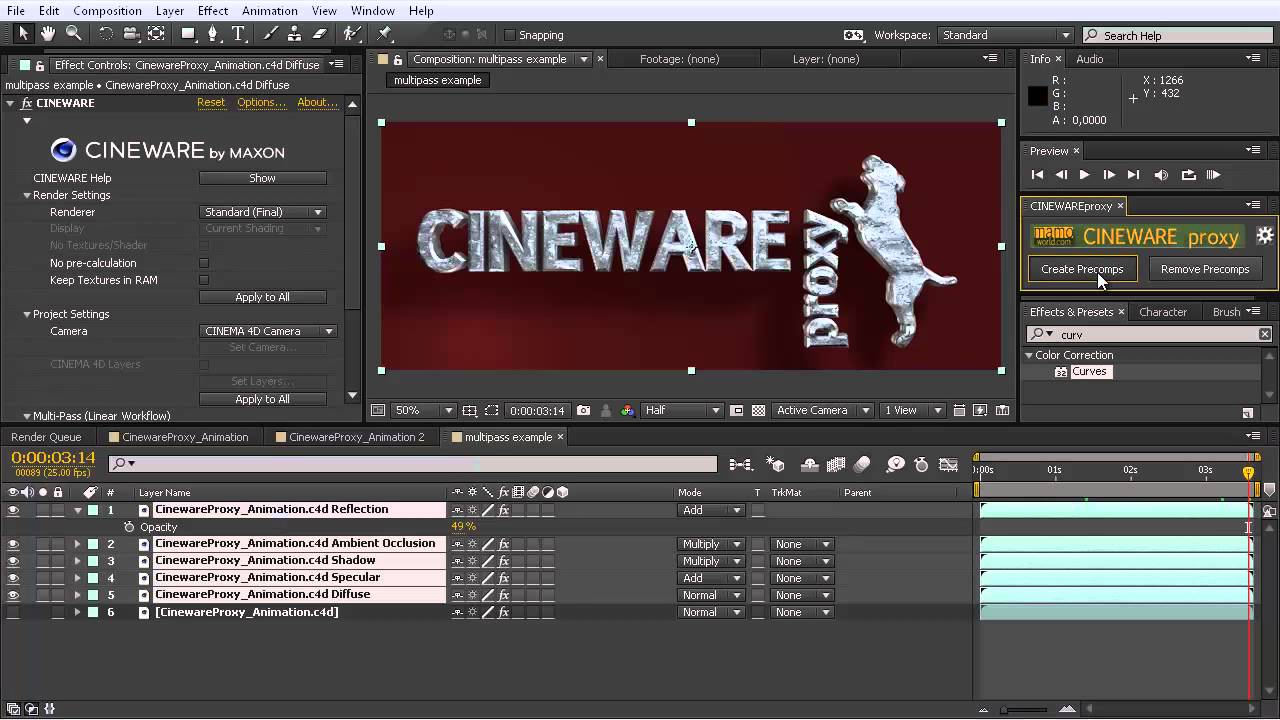Select the Clone Stamp tool
Image resolution: width=1280 pixels, height=720 pixels.
(295, 34)
